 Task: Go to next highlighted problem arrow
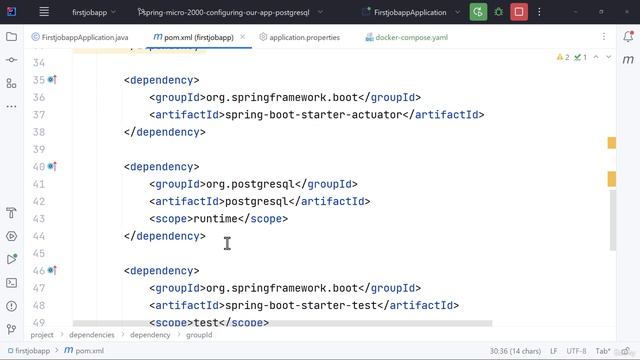(x=609, y=57)
